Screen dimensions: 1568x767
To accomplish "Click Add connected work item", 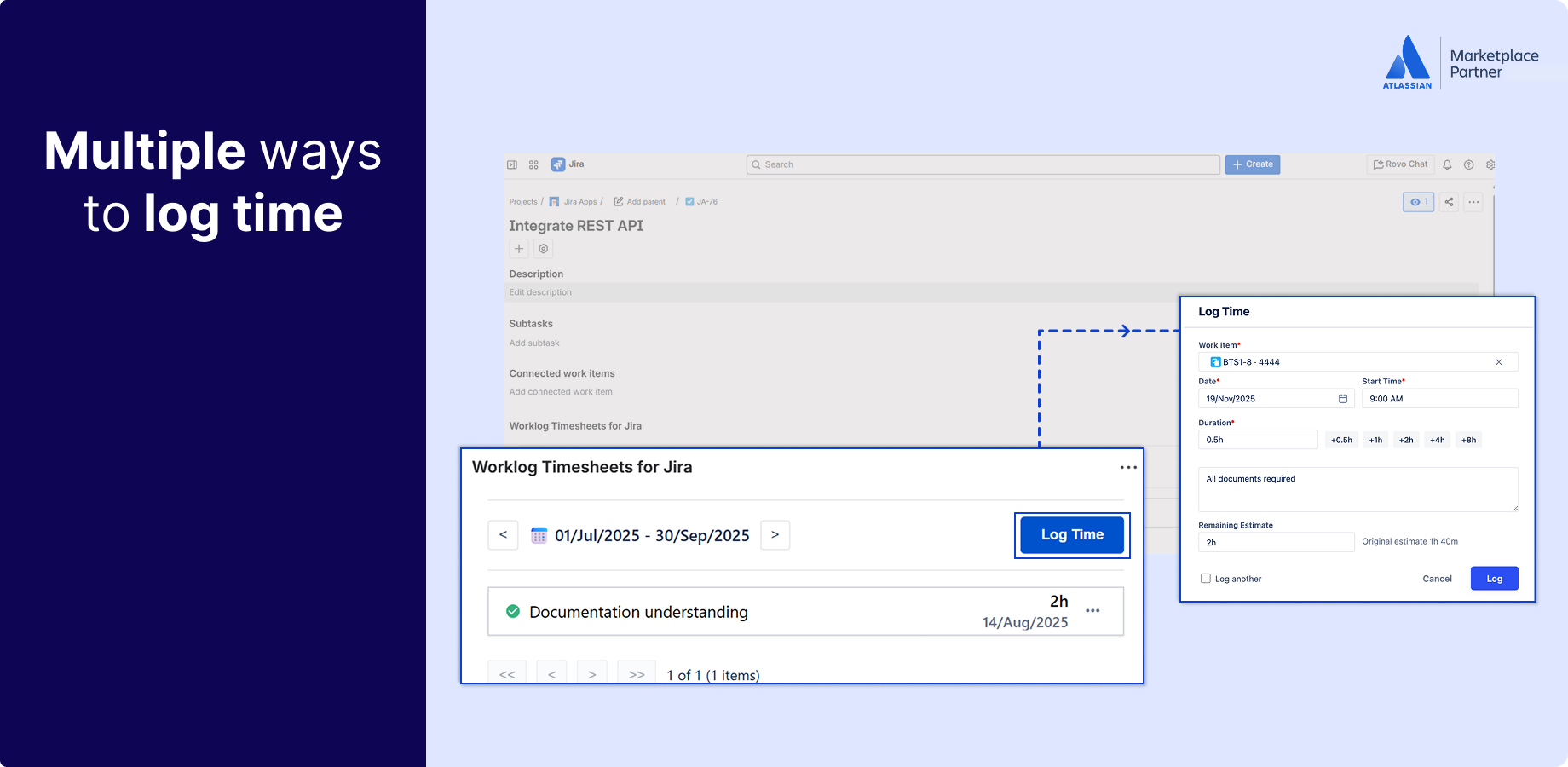I will click(x=561, y=392).
